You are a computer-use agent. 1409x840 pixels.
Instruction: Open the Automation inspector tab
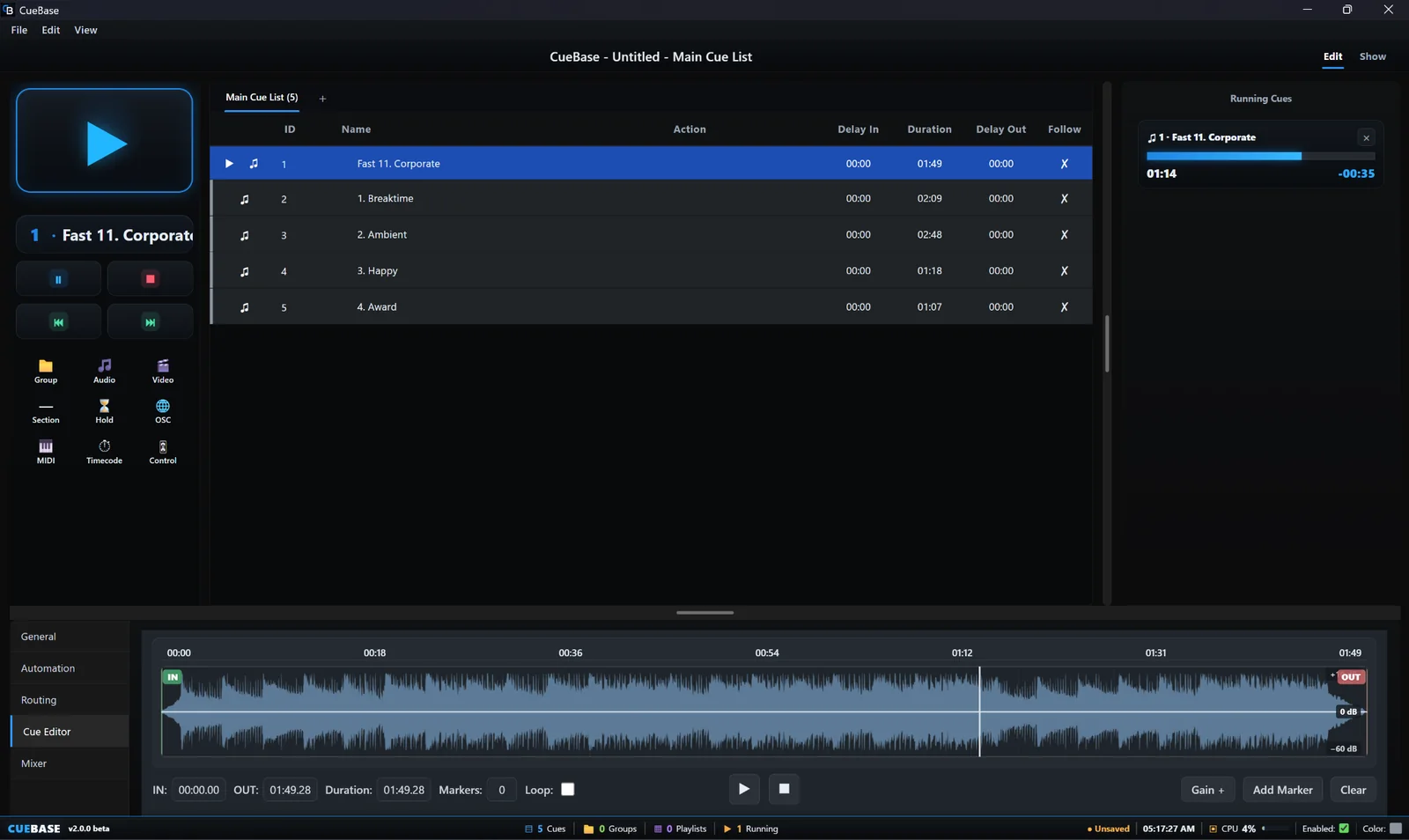pos(70,668)
